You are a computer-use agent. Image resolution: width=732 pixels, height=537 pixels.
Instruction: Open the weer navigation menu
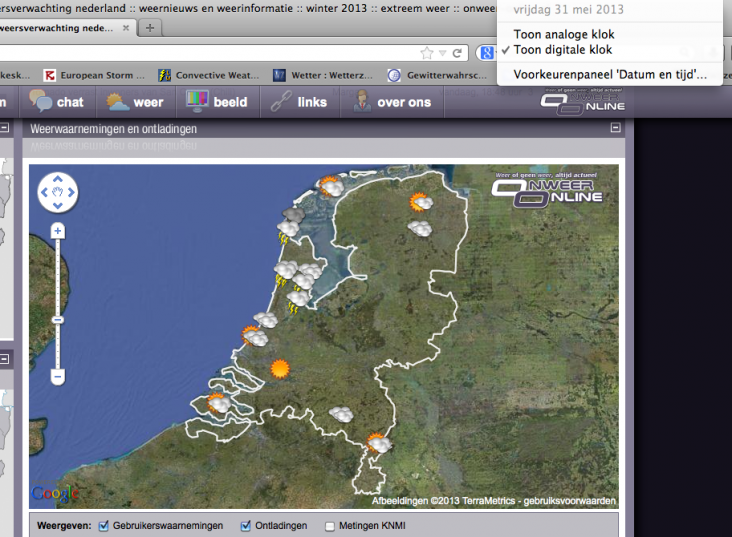click(136, 102)
